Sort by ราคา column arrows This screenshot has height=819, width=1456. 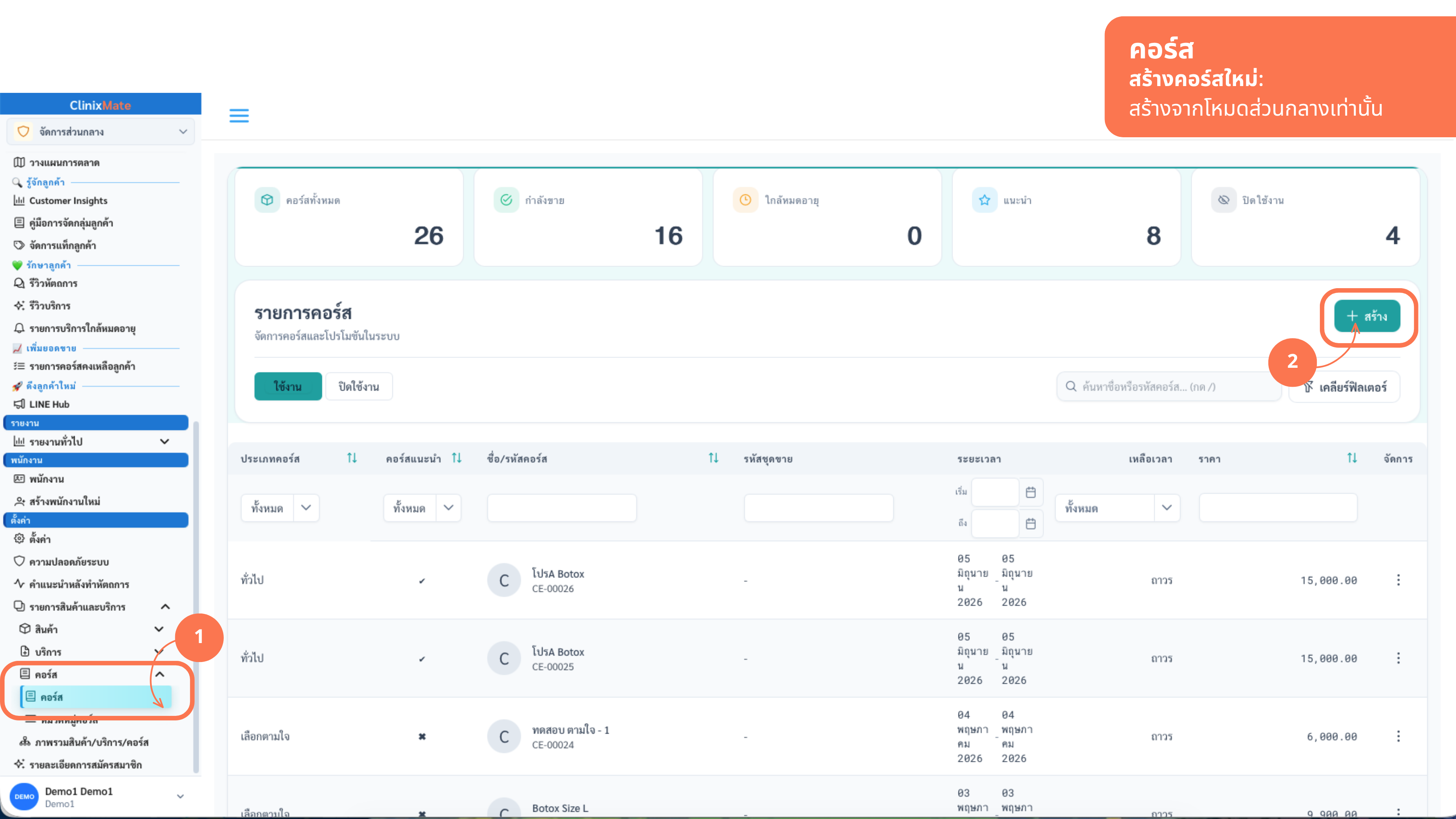click(x=1352, y=458)
